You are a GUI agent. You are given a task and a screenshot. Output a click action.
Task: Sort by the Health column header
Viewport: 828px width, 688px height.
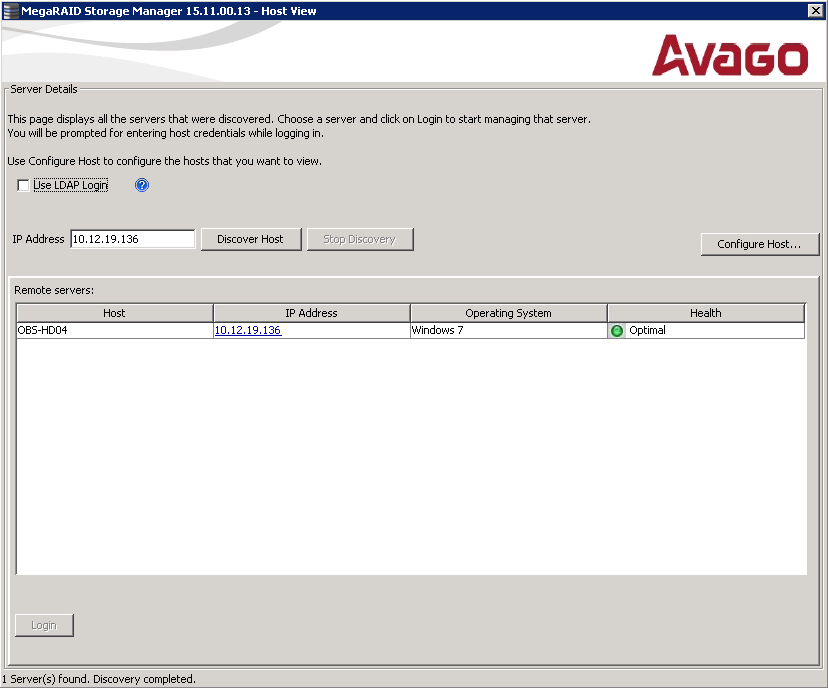pyautogui.click(x=706, y=313)
